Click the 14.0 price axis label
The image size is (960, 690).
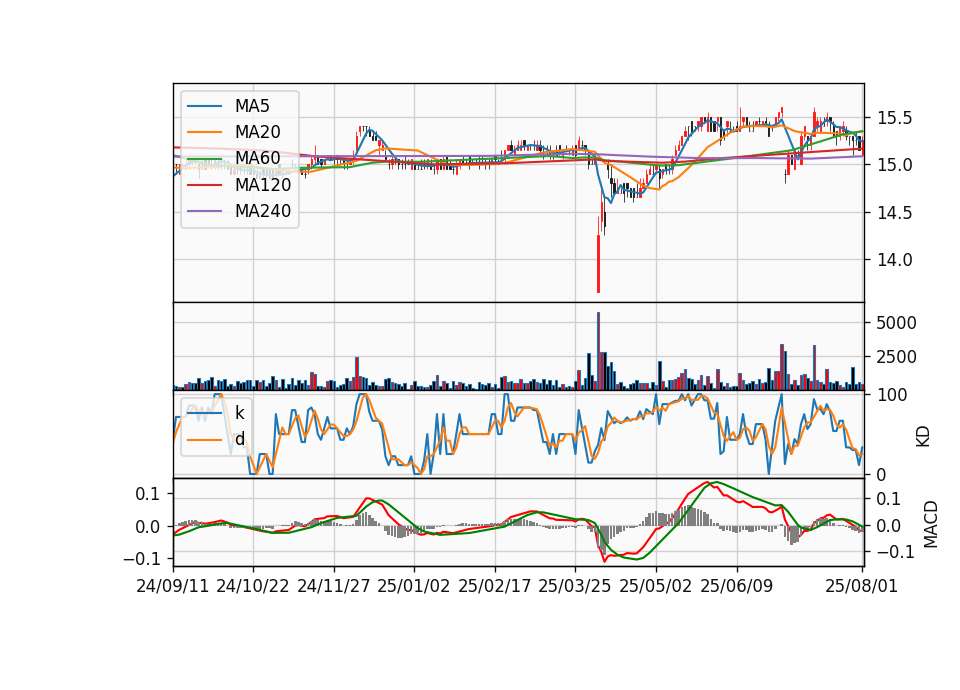894,260
